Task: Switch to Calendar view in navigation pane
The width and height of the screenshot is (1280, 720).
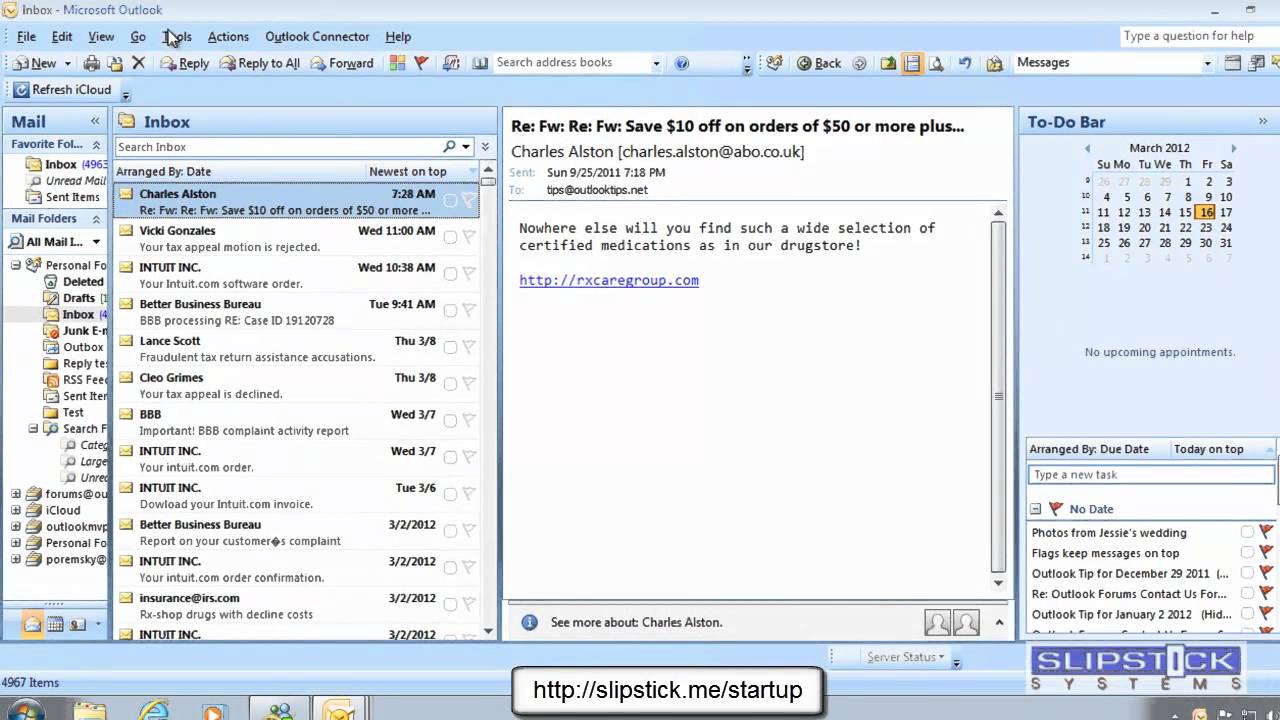Action: [55, 624]
